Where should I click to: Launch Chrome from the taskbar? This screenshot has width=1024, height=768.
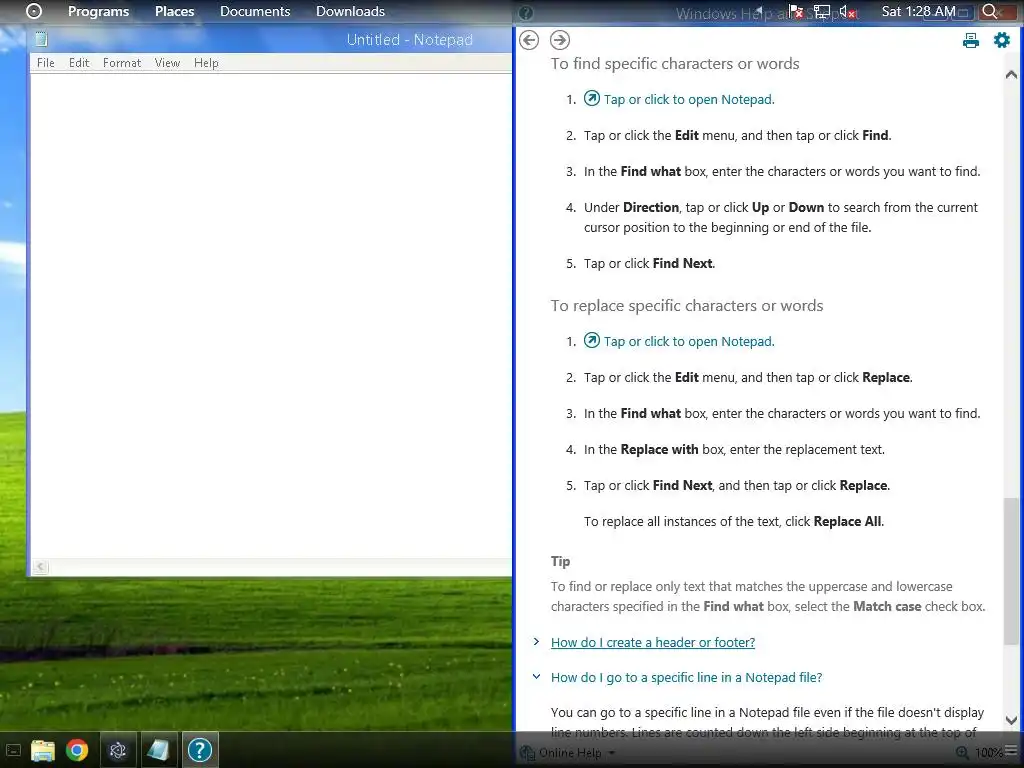pos(77,750)
